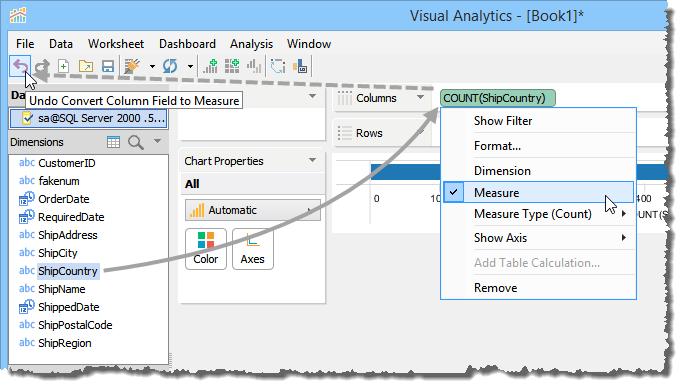Open the Worksheet menu
685x388 pixels.
coord(116,44)
